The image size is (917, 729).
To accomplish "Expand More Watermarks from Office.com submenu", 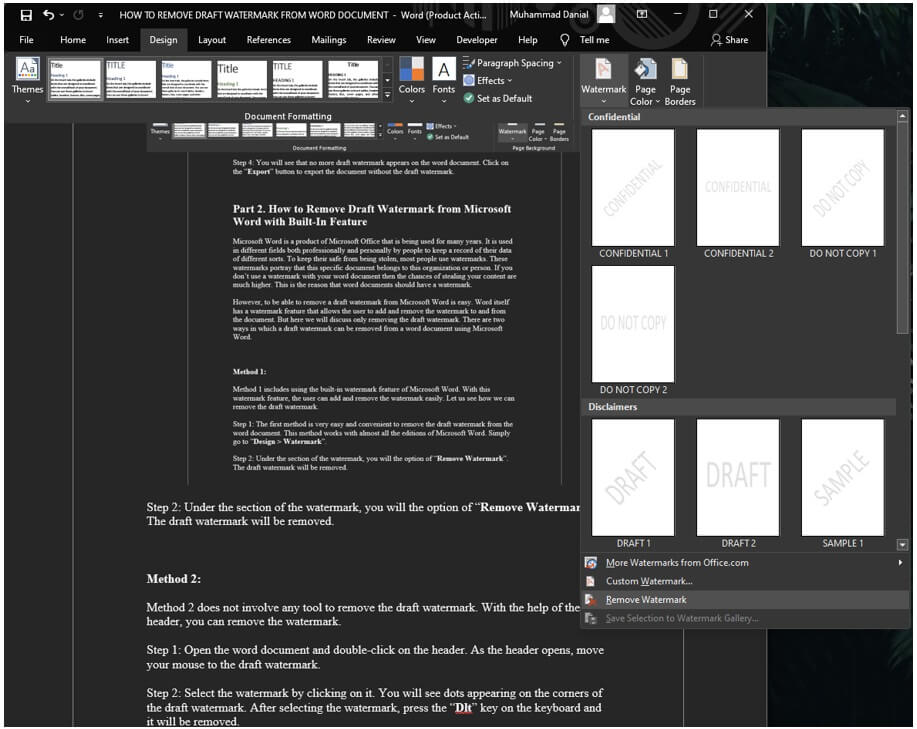I will point(700,564).
